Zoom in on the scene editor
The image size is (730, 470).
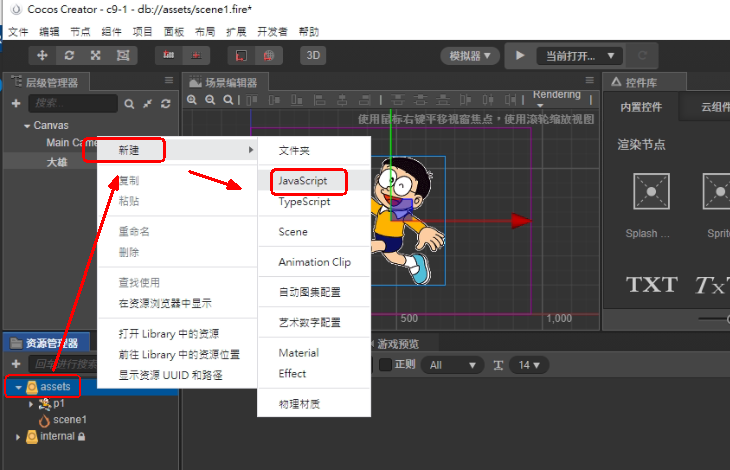click(192, 100)
